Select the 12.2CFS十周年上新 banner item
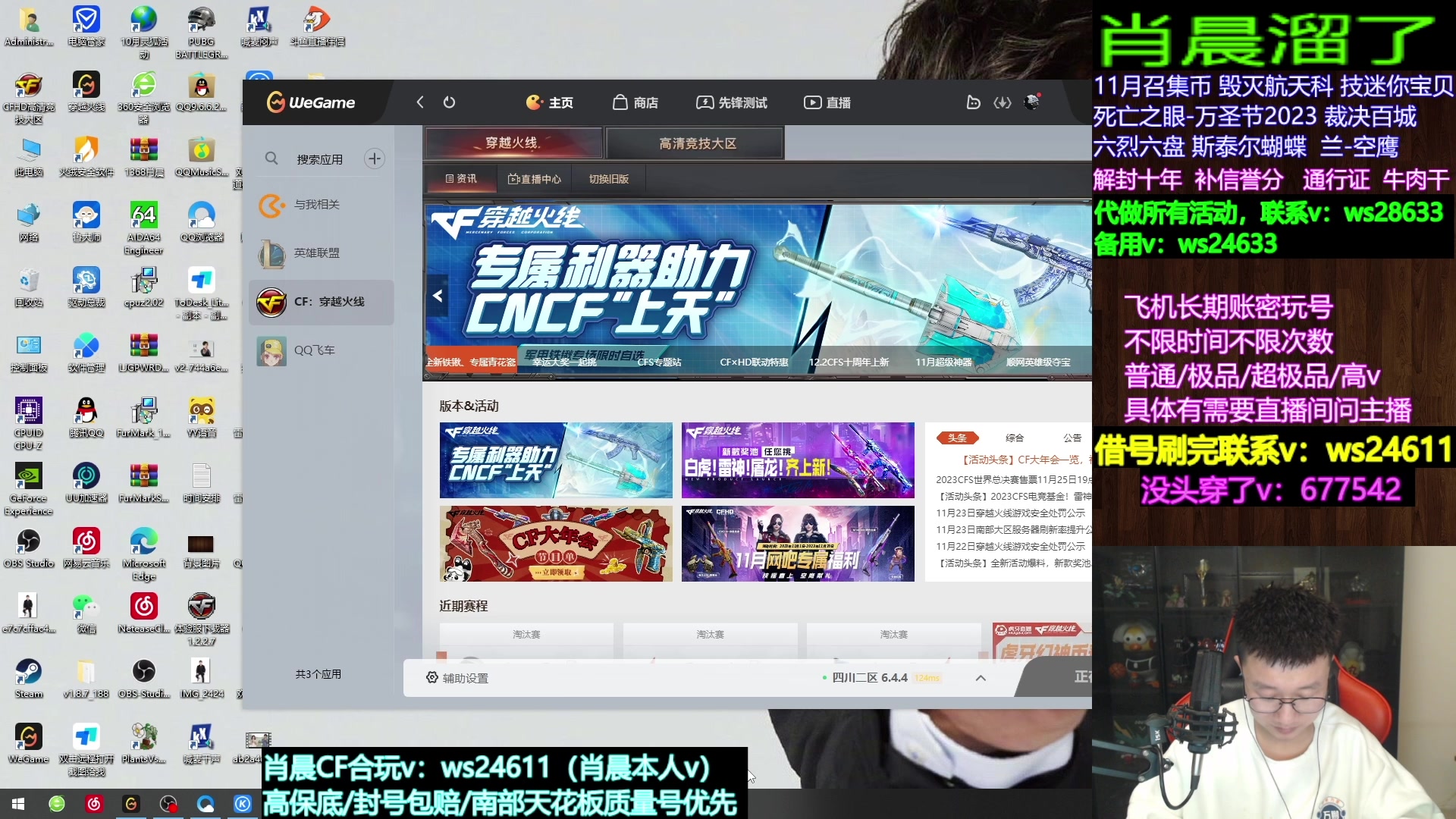 pos(849,362)
